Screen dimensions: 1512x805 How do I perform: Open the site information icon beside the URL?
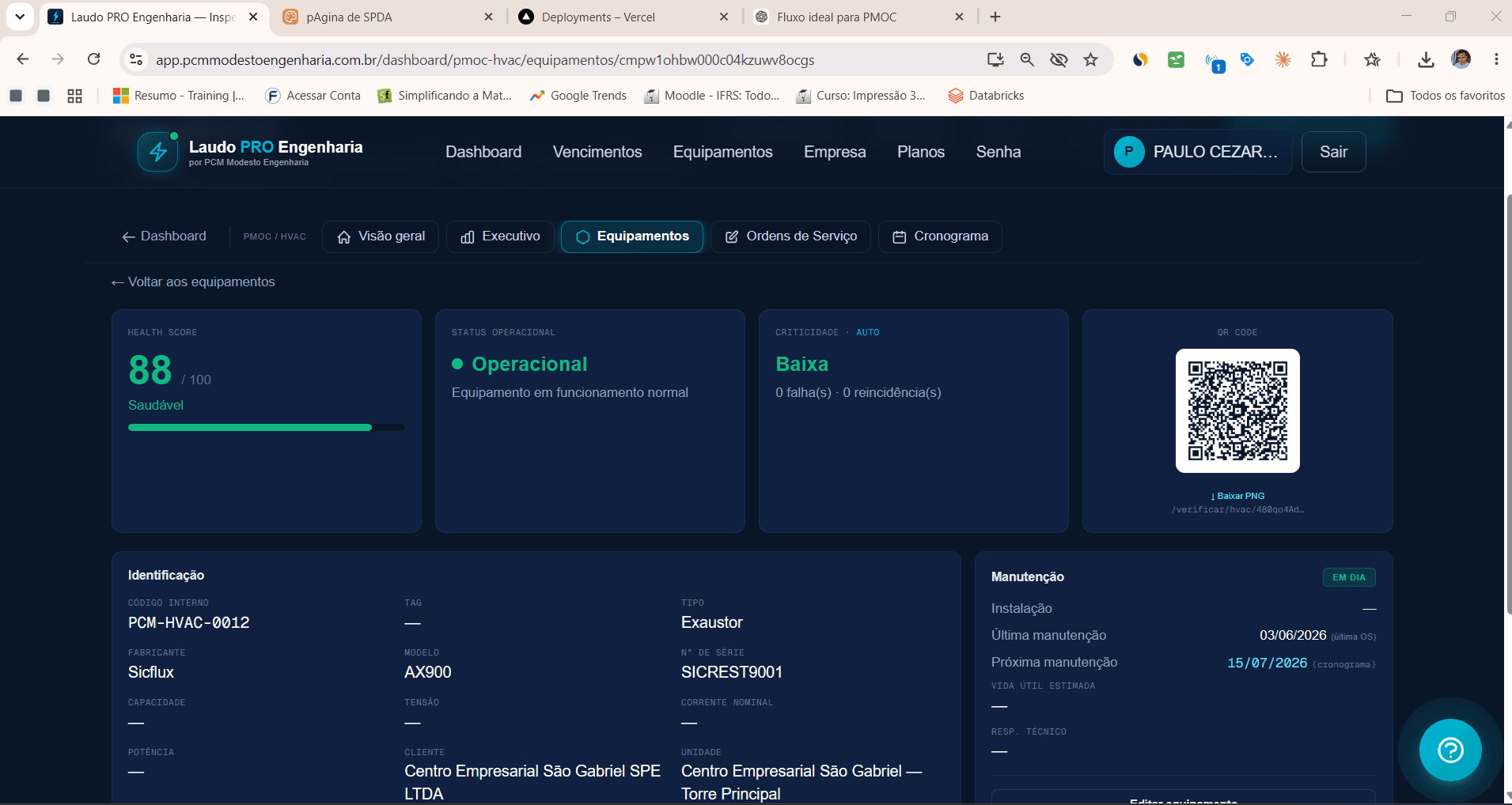point(136,59)
